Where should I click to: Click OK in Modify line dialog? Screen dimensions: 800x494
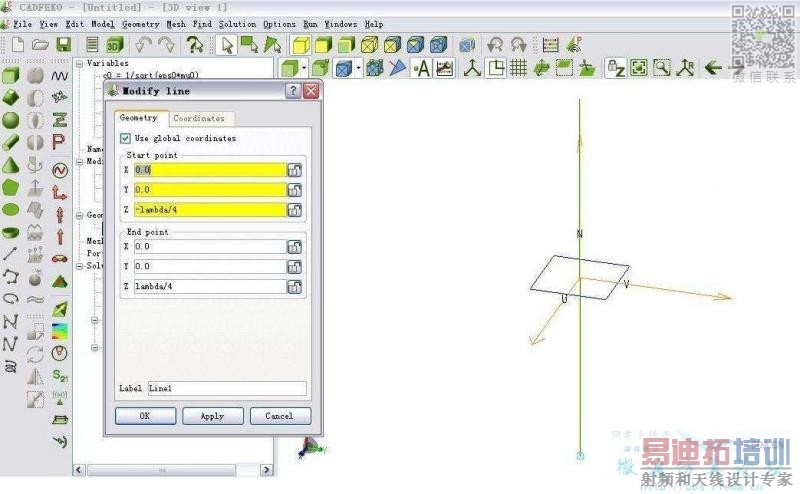click(145, 416)
